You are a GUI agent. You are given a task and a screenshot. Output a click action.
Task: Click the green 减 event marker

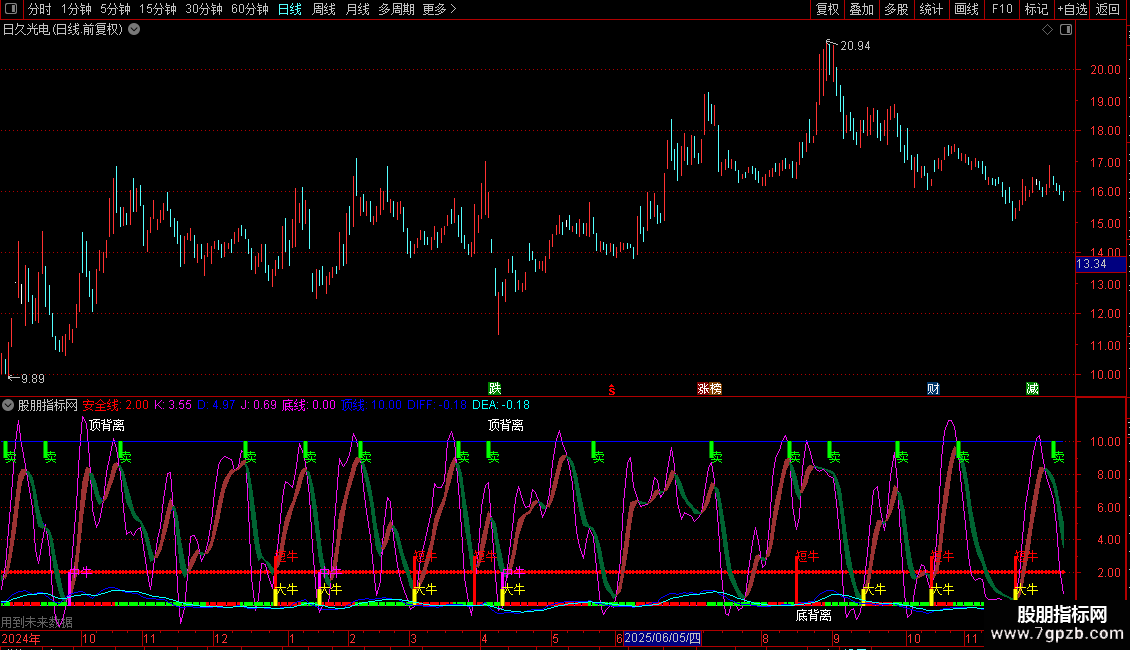[x=1032, y=388]
